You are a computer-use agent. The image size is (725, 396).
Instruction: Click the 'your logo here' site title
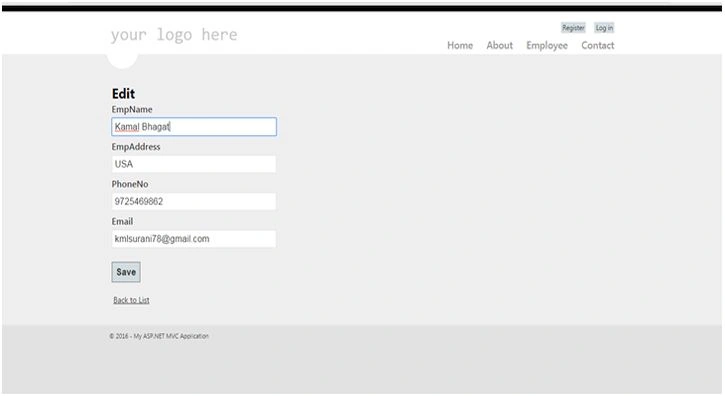click(x=174, y=35)
